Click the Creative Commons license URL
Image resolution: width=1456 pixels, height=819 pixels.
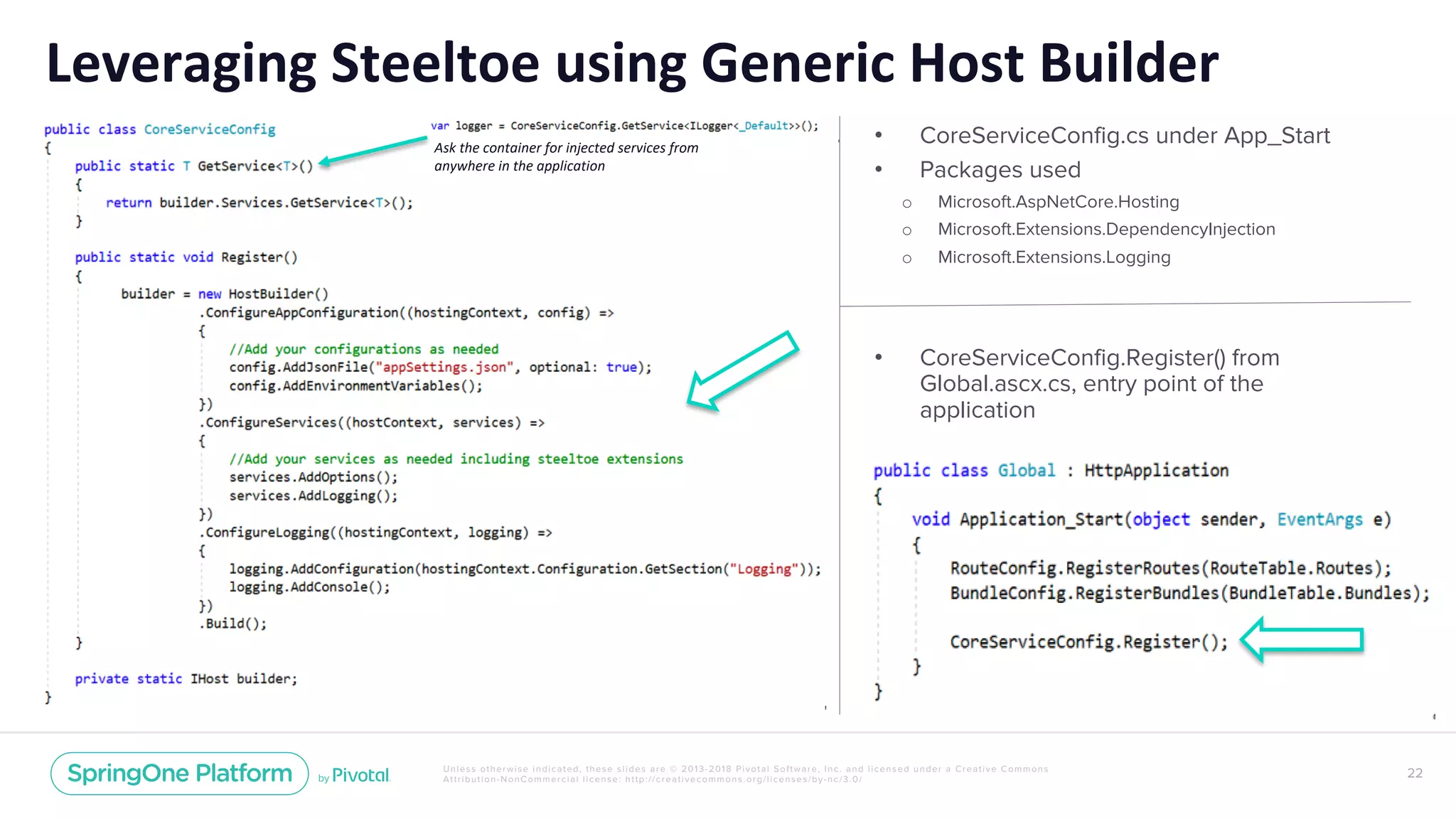pyautogui.click(x=743, y=779)
